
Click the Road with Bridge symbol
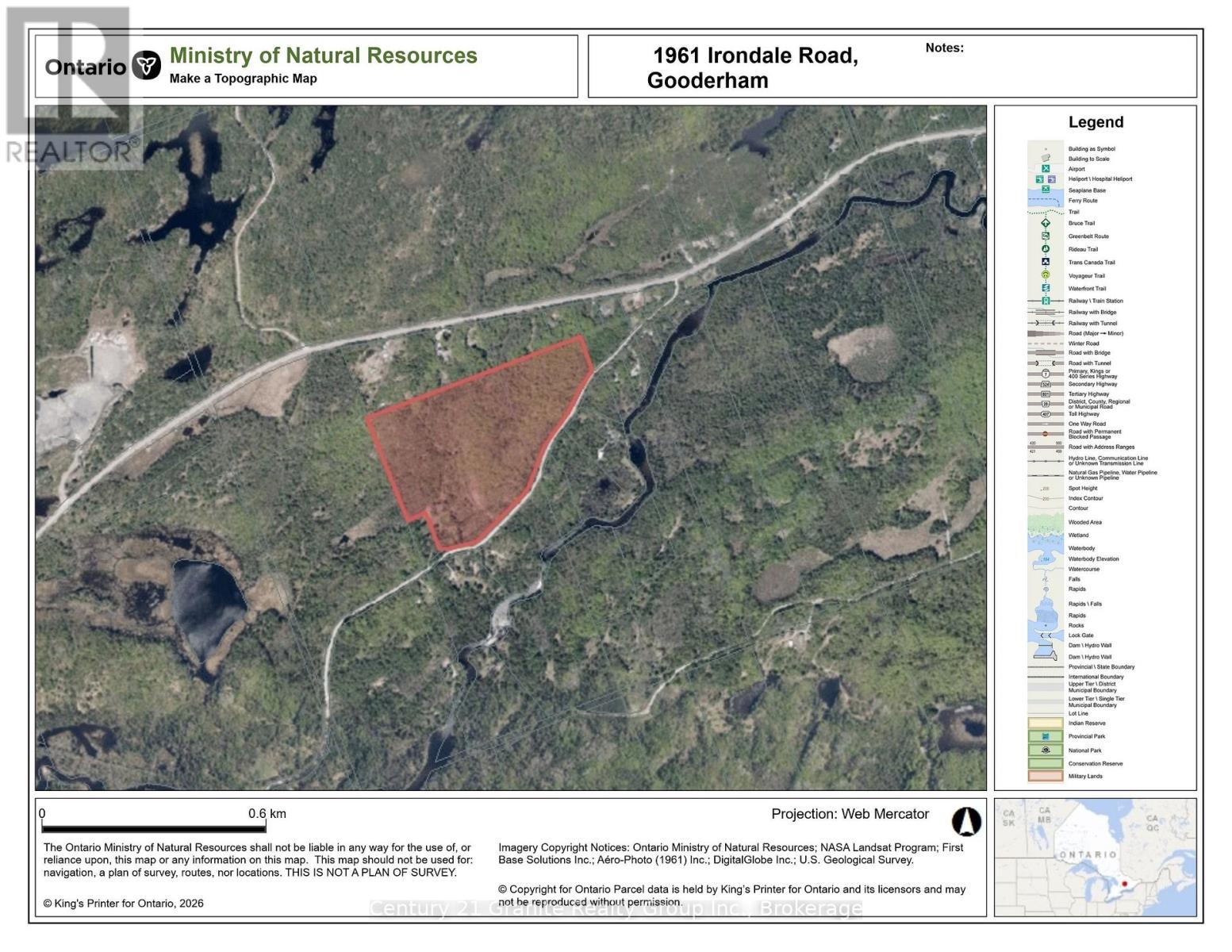coord(1046,352)
